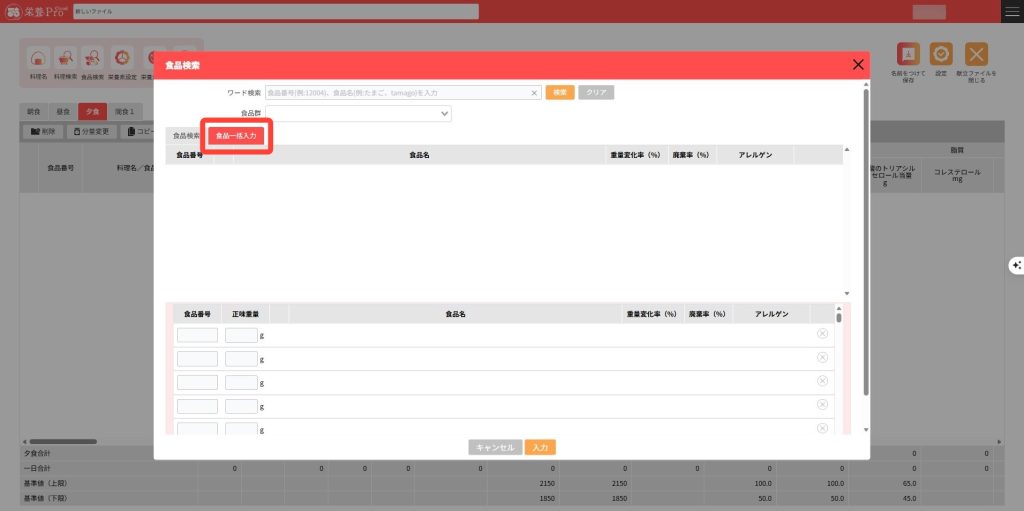Click the 名前をつけて保存 icon
1024x511 pixels.
click(908, 56)
